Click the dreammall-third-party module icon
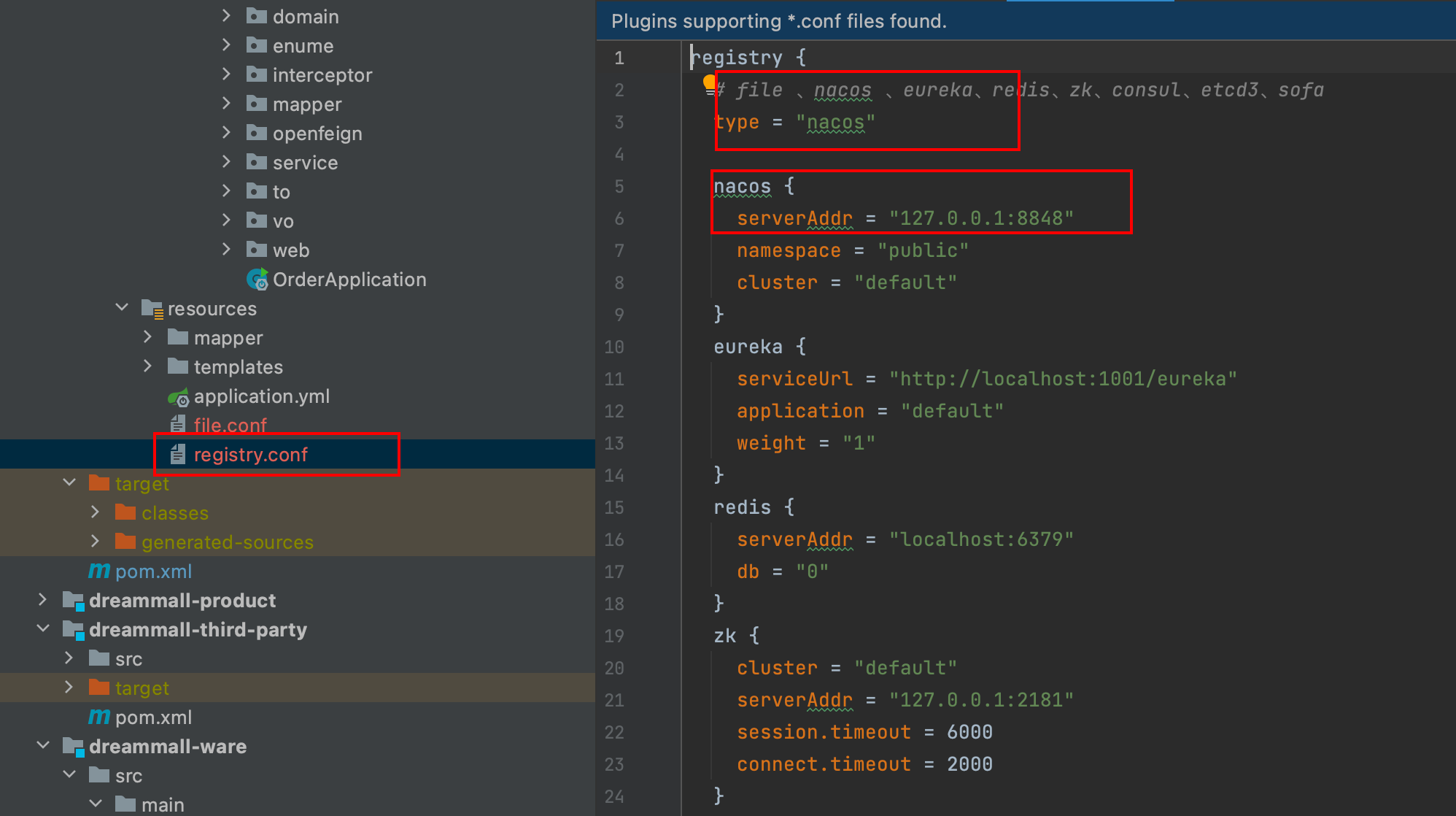The height and width of the screenshot is (816, 1456). (x=74, y=630)
